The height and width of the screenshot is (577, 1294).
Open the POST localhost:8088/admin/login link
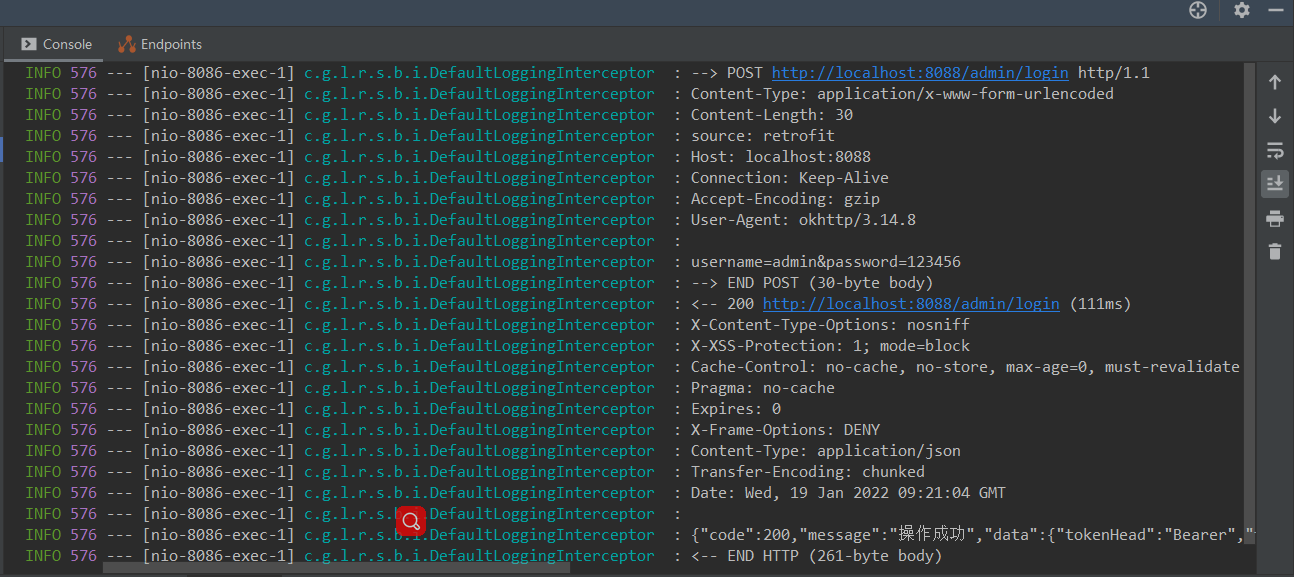[x=920, y=72]
